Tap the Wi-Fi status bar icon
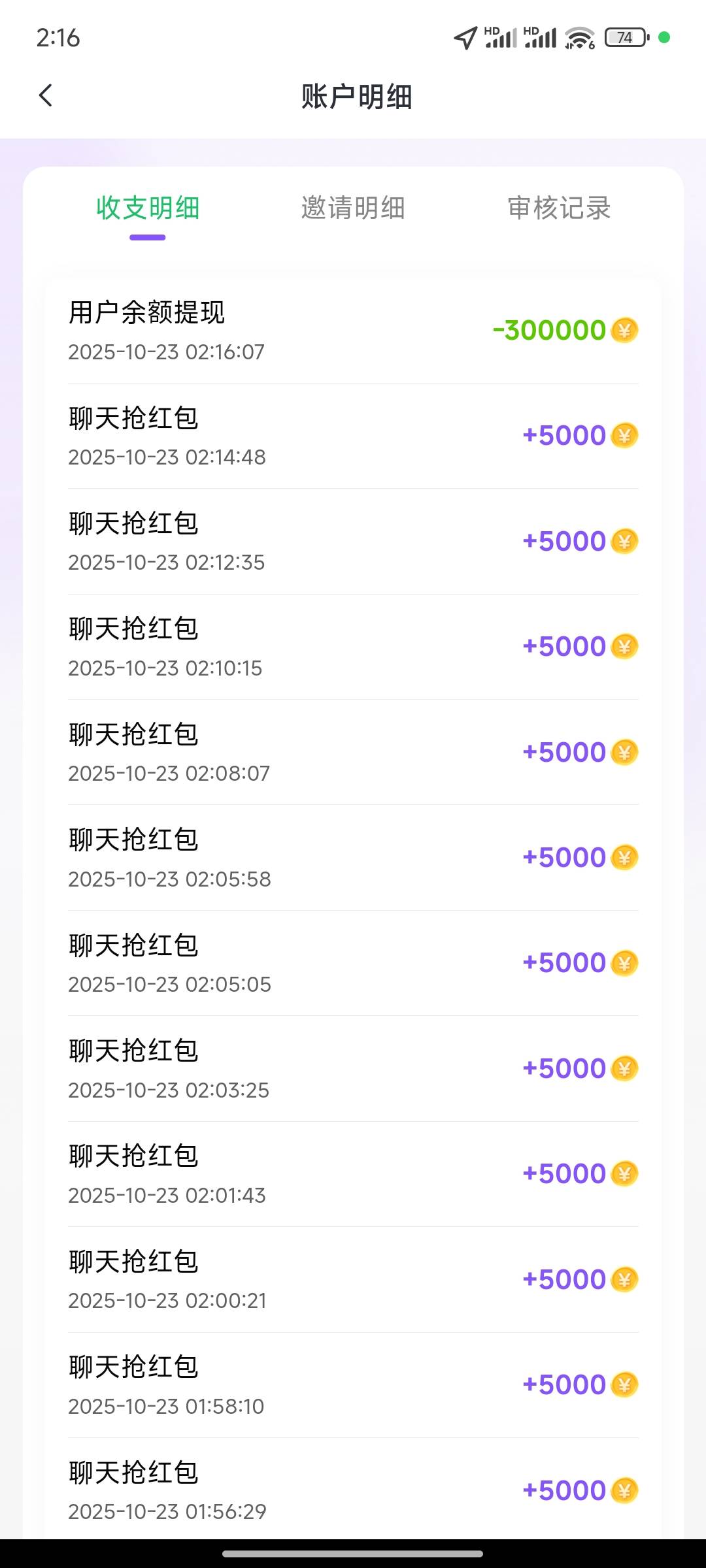The height and width of the screenshot is (1568, 706). (x=580, y=38)
